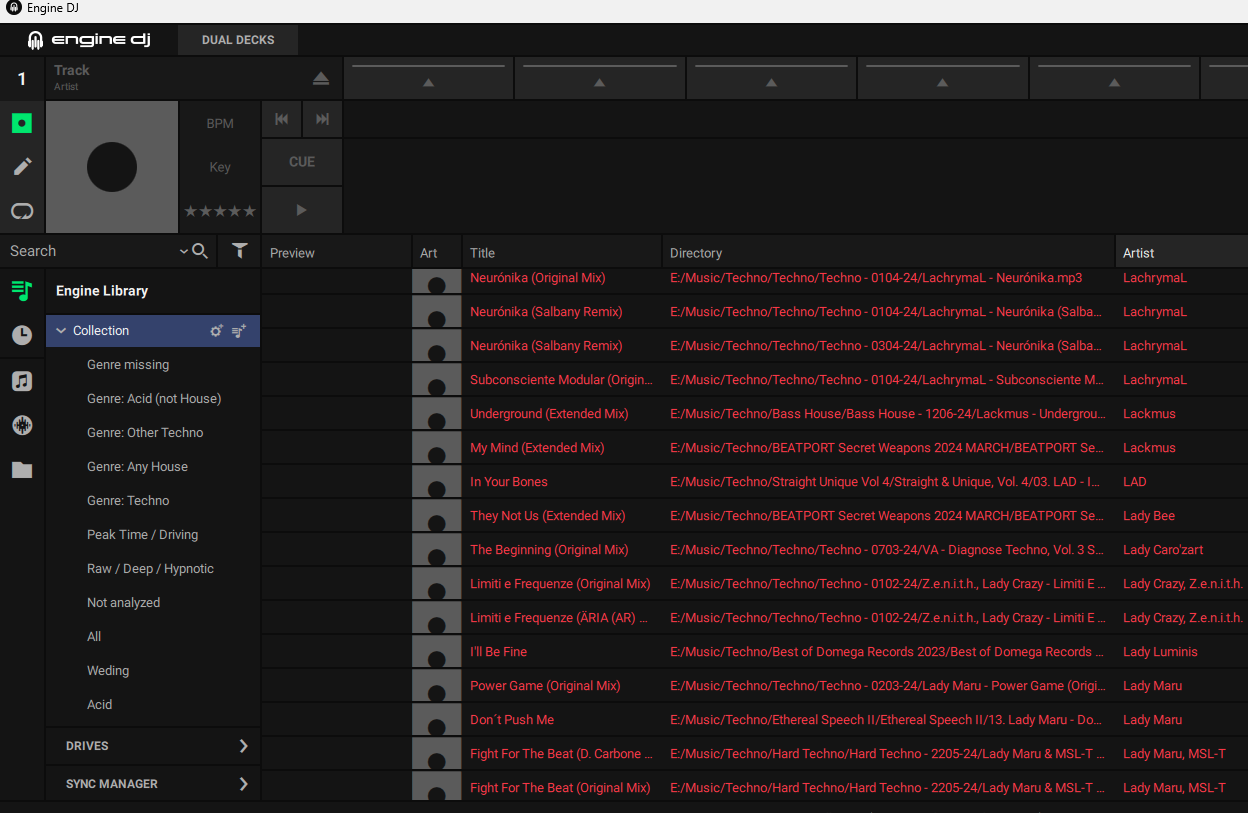
Task: Sort tracks by Artist column
Action: 1181,253
